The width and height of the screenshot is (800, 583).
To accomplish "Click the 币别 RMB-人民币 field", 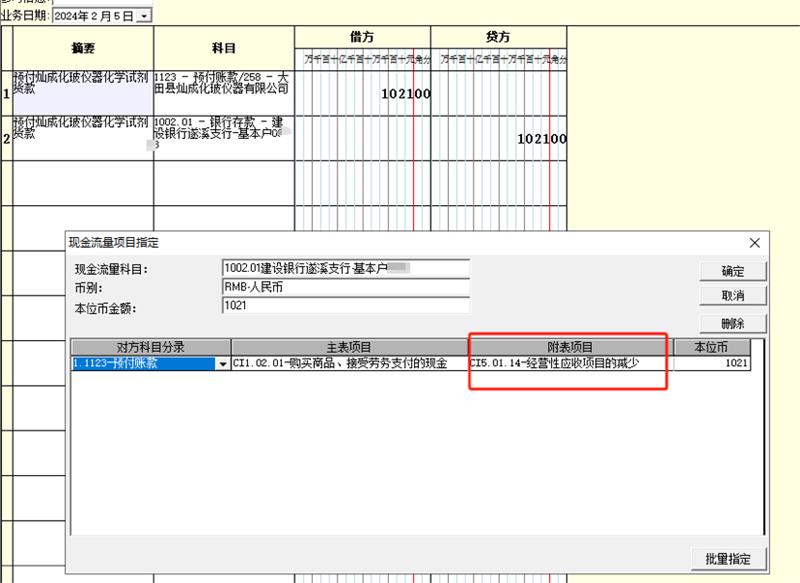I will pos(345,287).
